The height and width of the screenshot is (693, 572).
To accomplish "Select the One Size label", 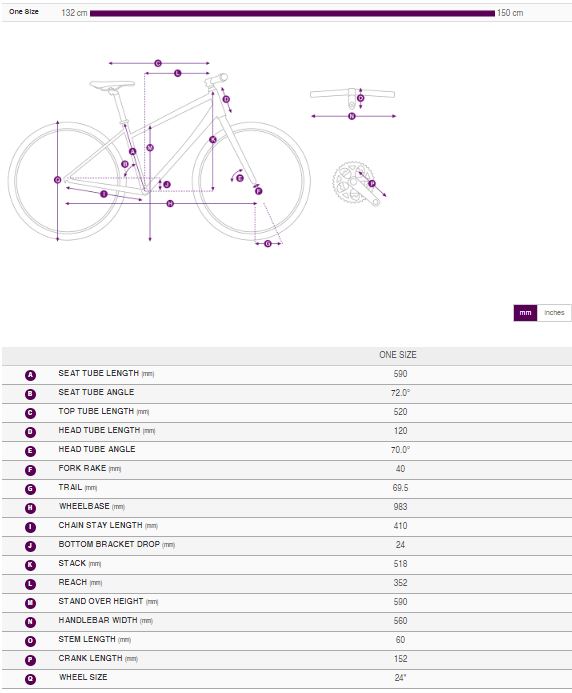I will click(24, 12).
